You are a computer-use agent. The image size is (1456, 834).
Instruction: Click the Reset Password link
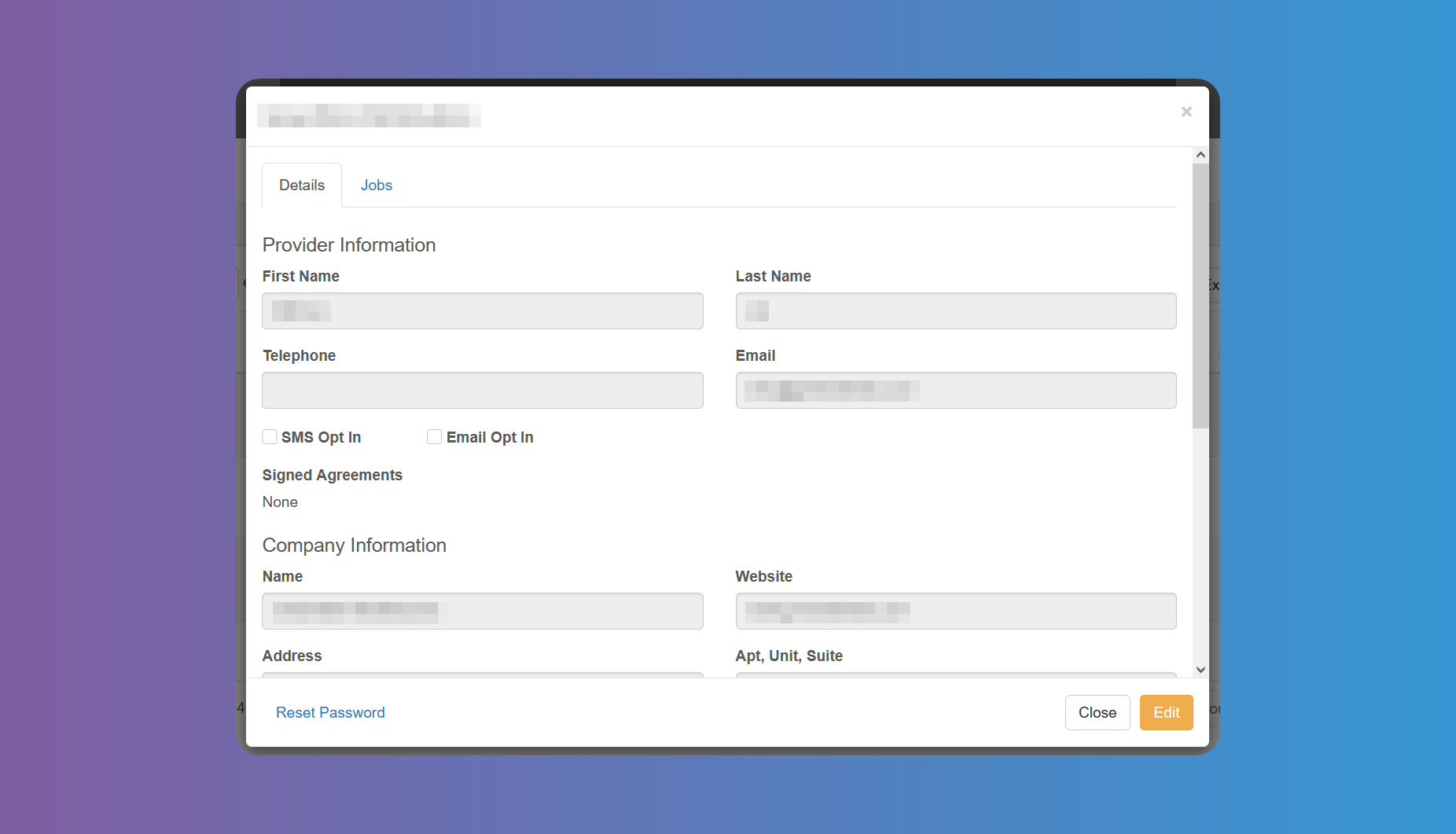click(330, 712)
